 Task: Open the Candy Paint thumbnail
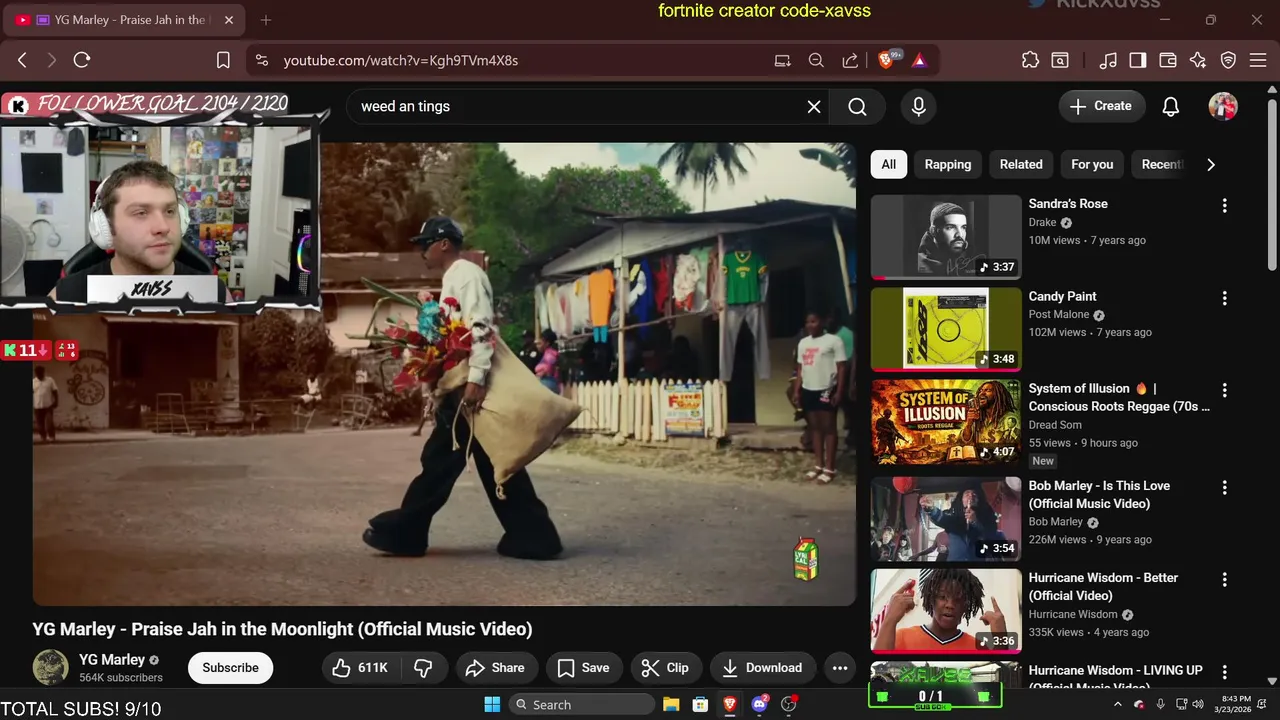pyautogui.click(x=946, y=329)
